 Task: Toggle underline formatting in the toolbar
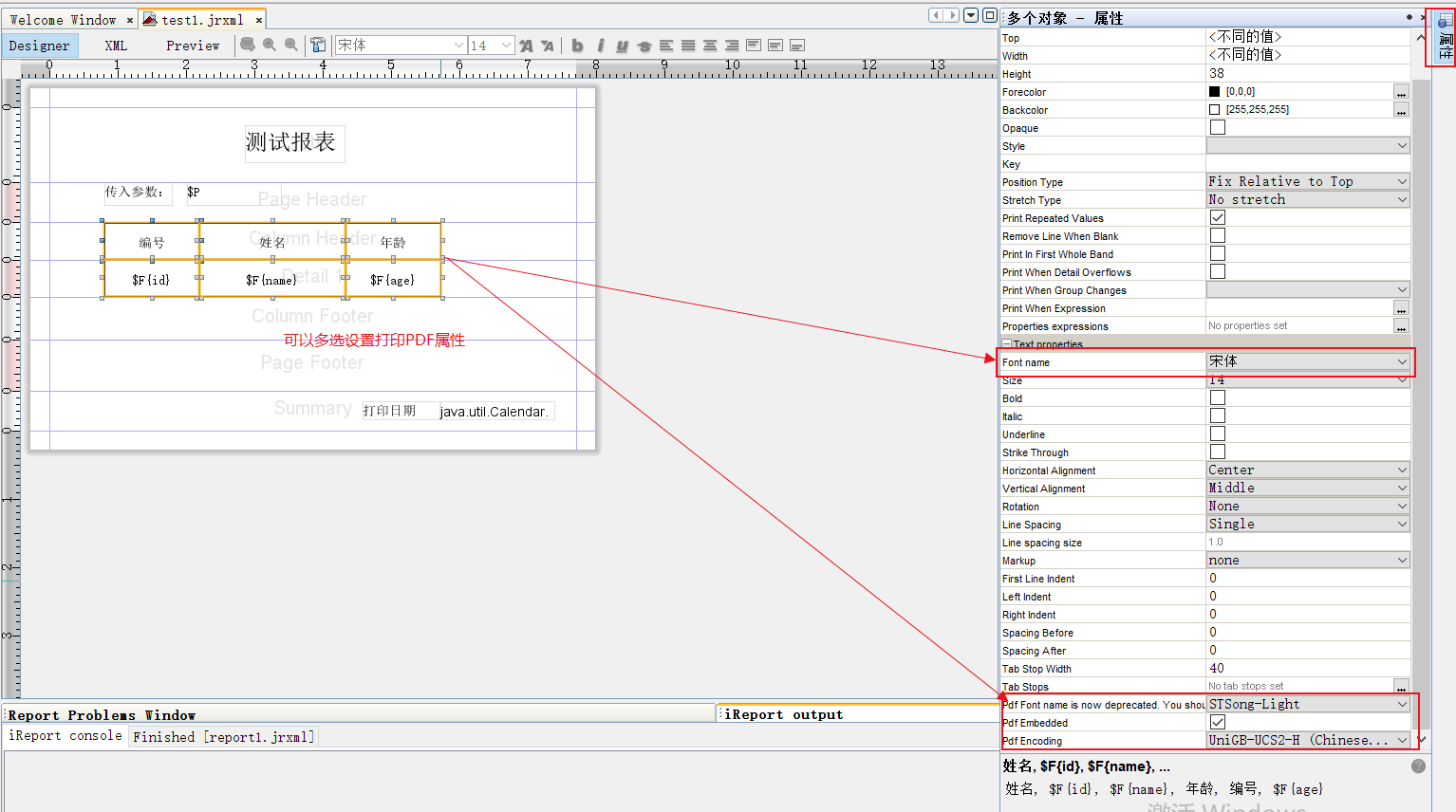(x=622, y=46)
